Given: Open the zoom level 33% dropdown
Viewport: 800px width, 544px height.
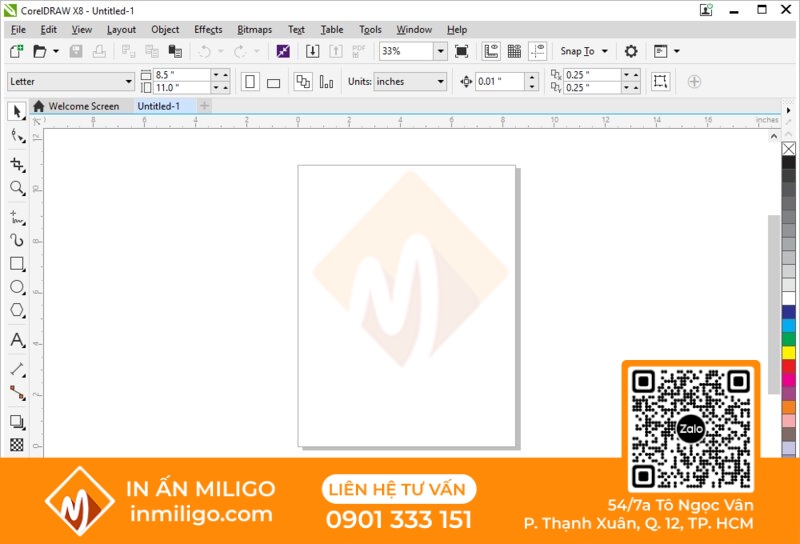Looking at the screenshot, I should pos(440,51).
